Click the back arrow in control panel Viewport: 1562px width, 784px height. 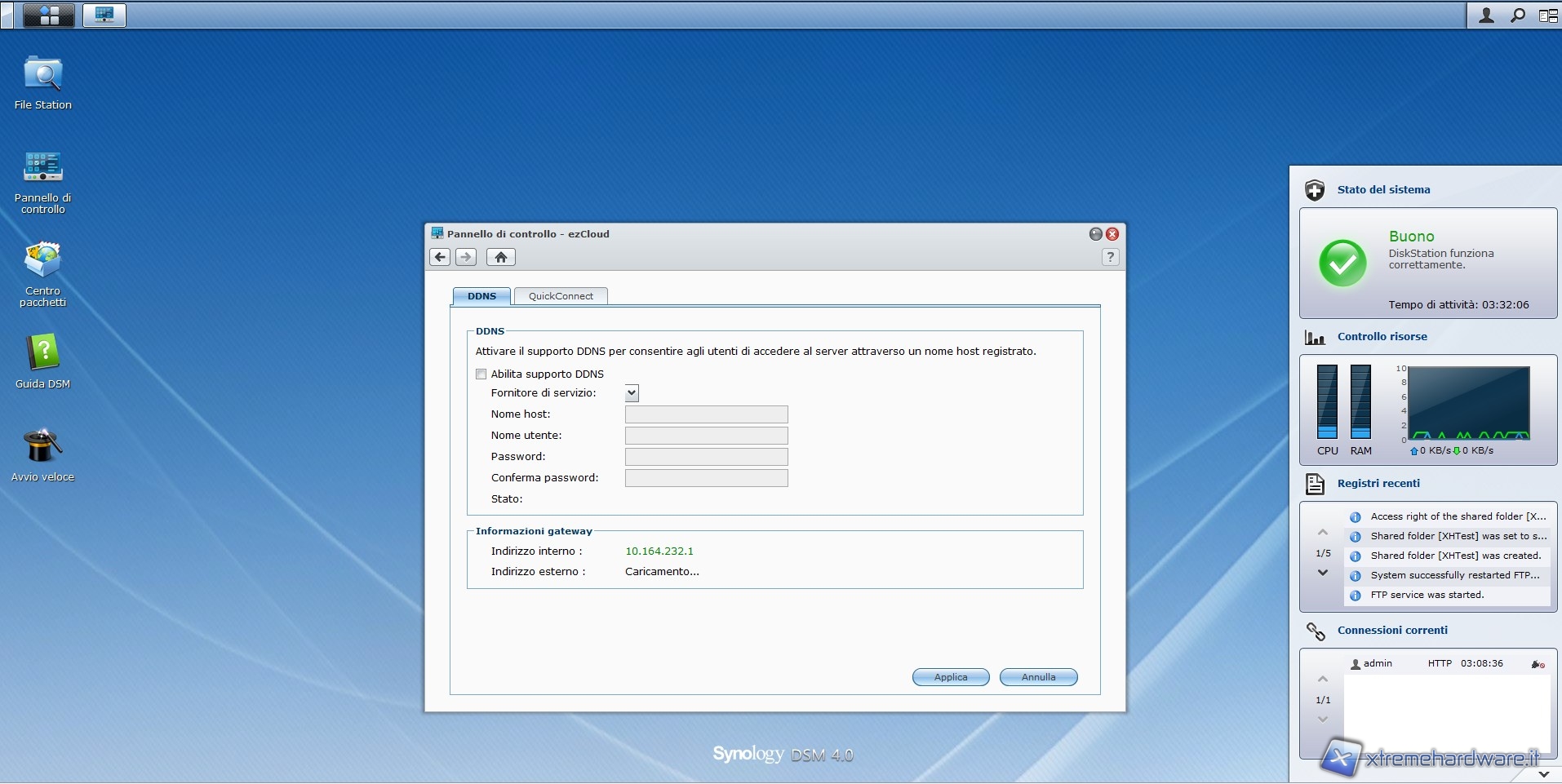440,257
